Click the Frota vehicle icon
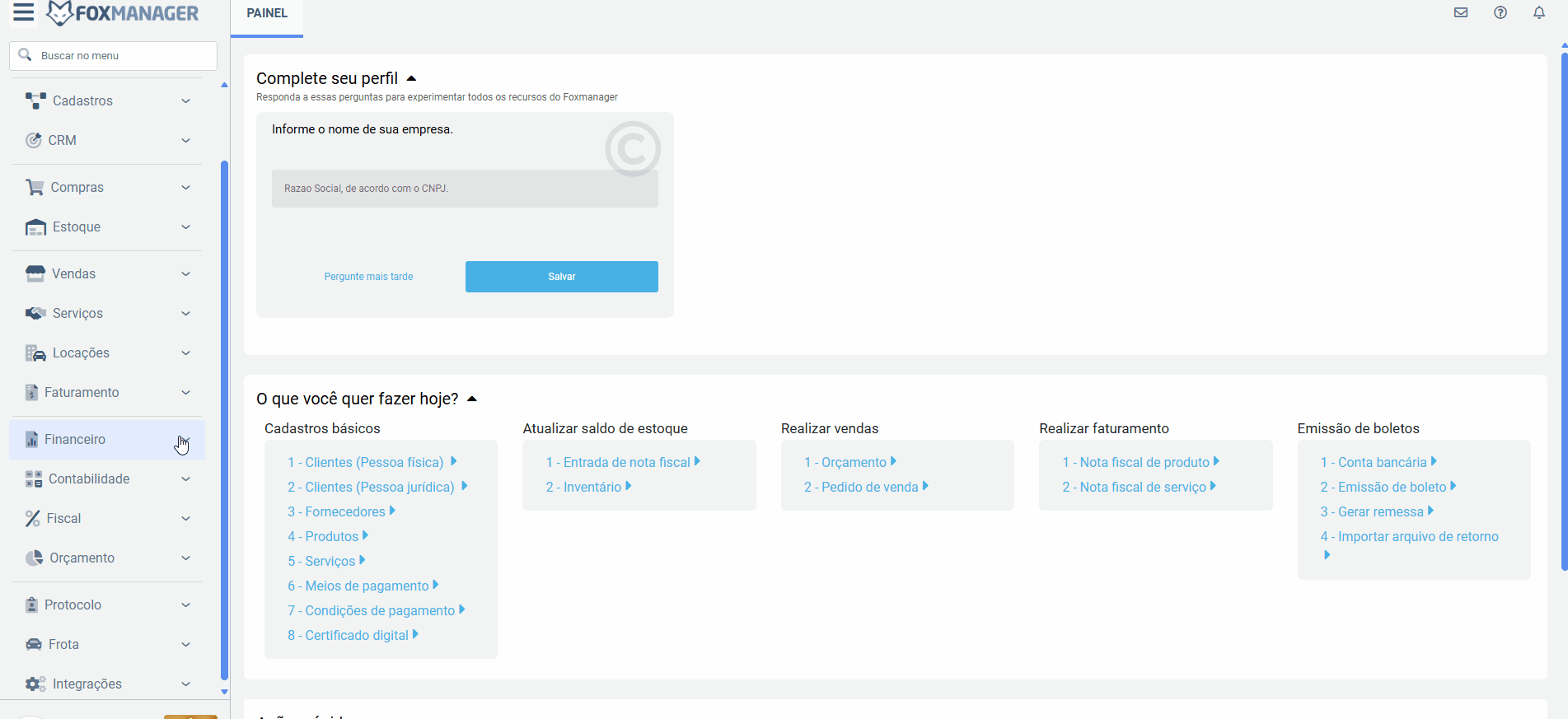 34,645
